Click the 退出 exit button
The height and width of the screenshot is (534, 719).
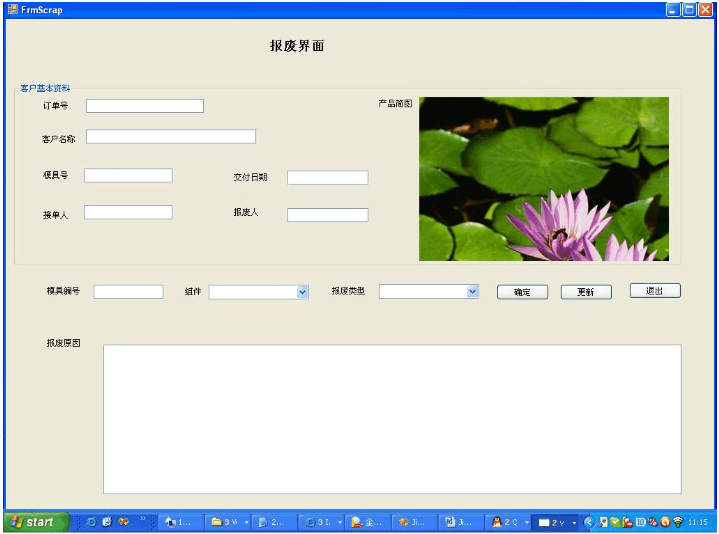[655, 291]
